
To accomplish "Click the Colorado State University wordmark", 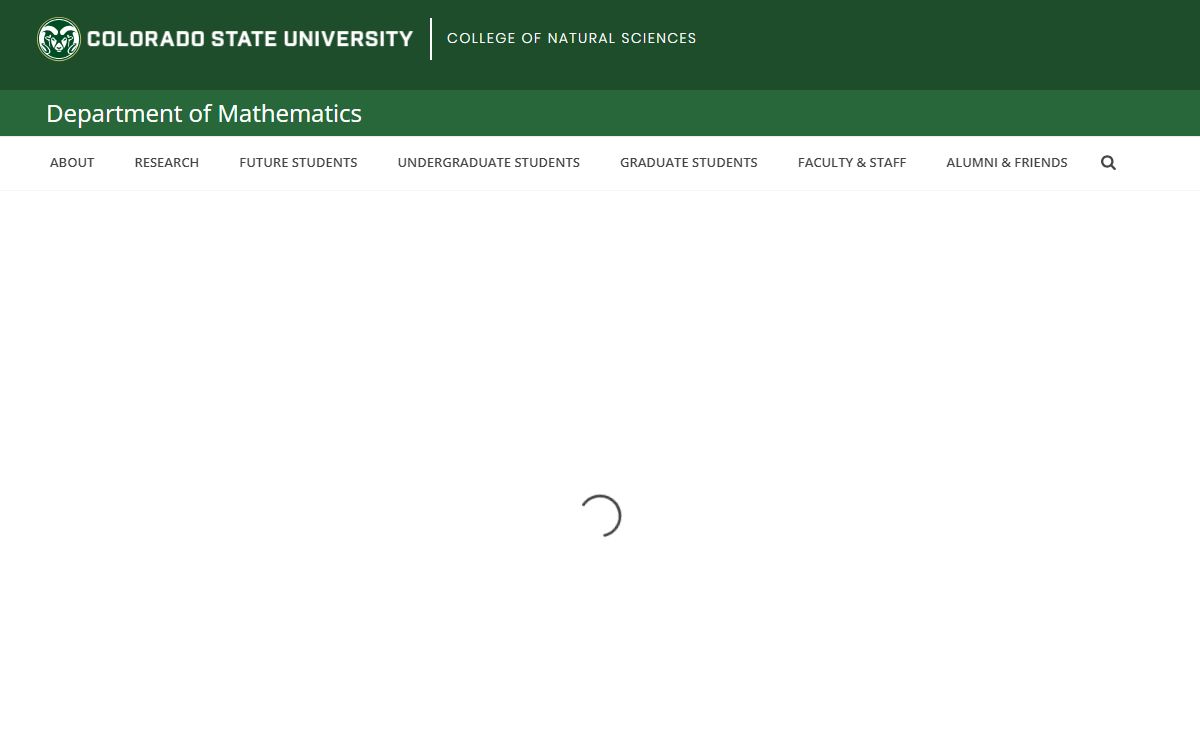I will tap(250, 39).
